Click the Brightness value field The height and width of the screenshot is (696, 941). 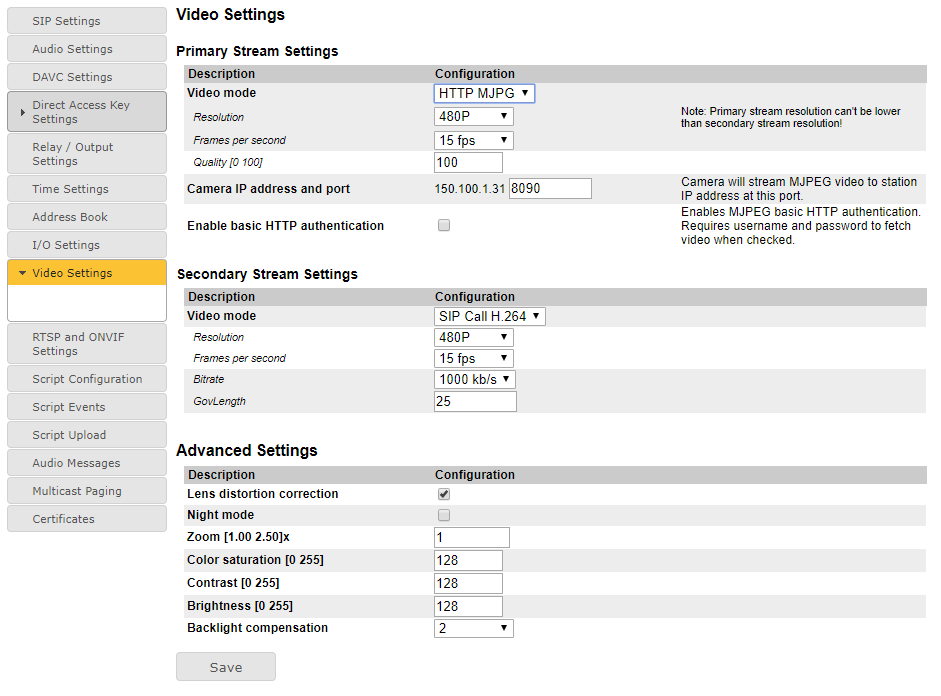(x=468, y=606)
